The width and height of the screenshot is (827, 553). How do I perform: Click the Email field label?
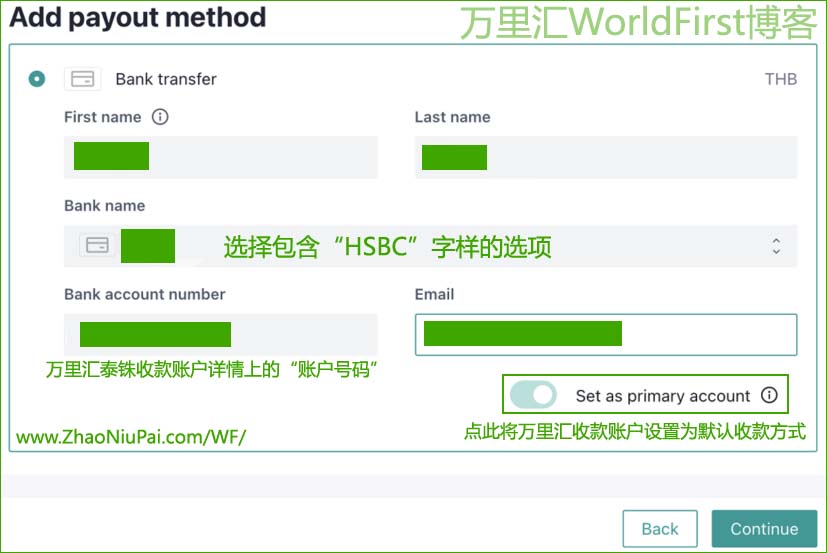434,294
